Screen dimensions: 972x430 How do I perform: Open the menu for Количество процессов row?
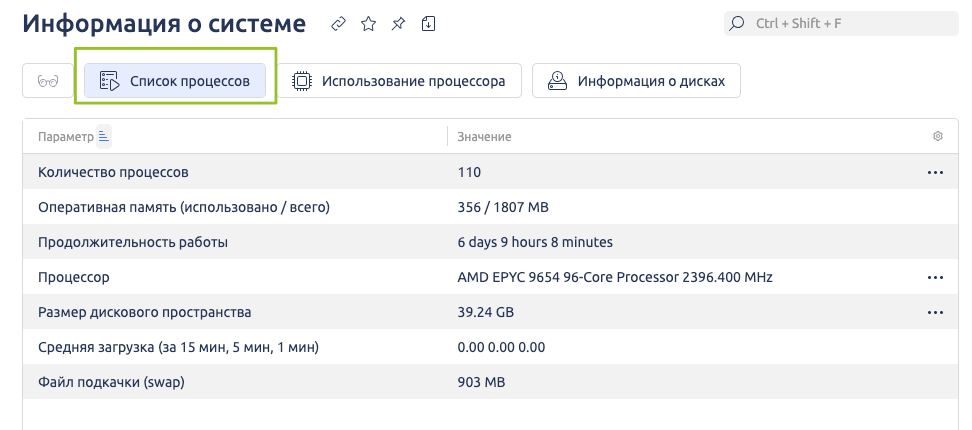[935, 172]
